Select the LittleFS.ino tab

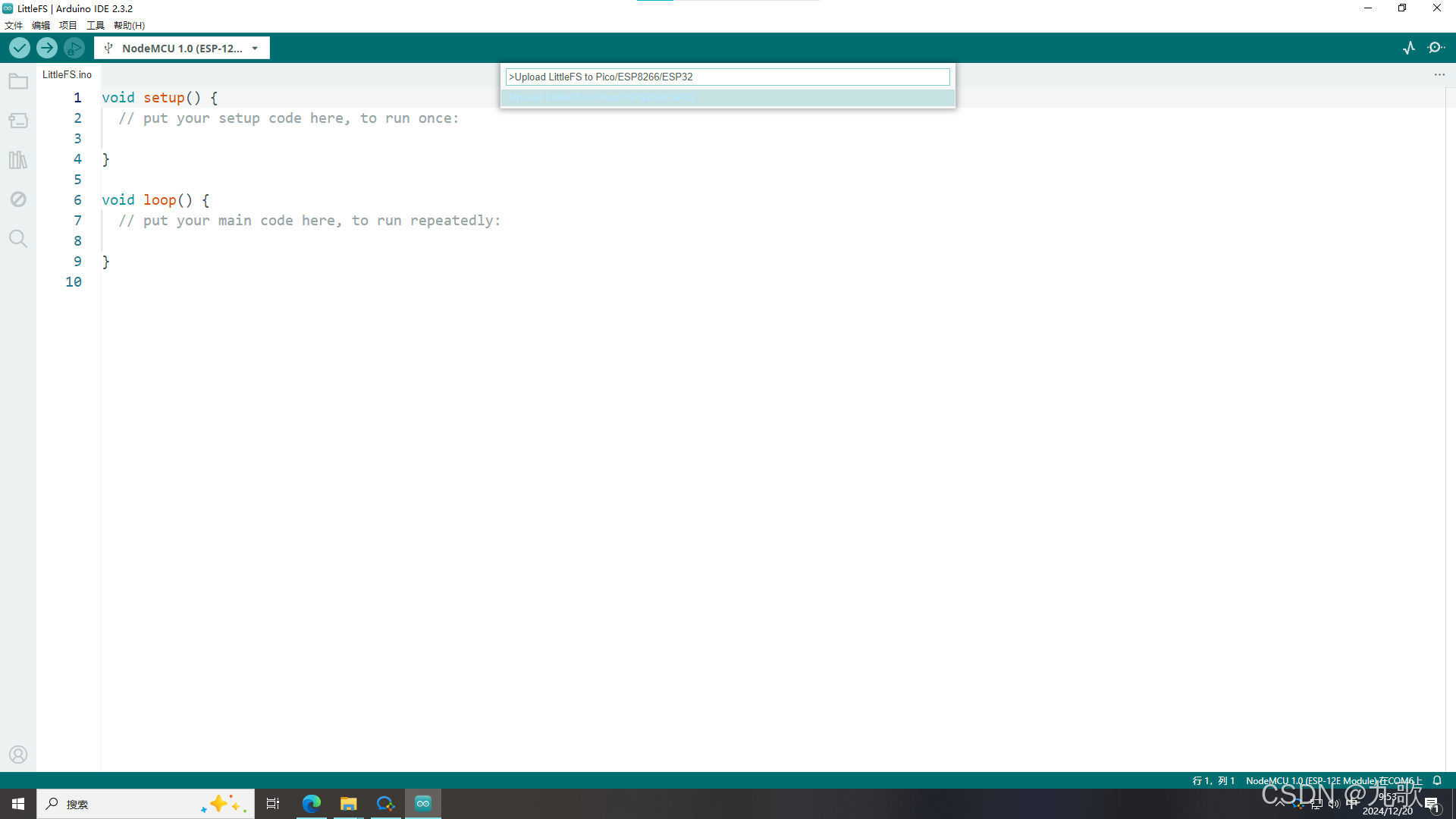pos(67,74)
